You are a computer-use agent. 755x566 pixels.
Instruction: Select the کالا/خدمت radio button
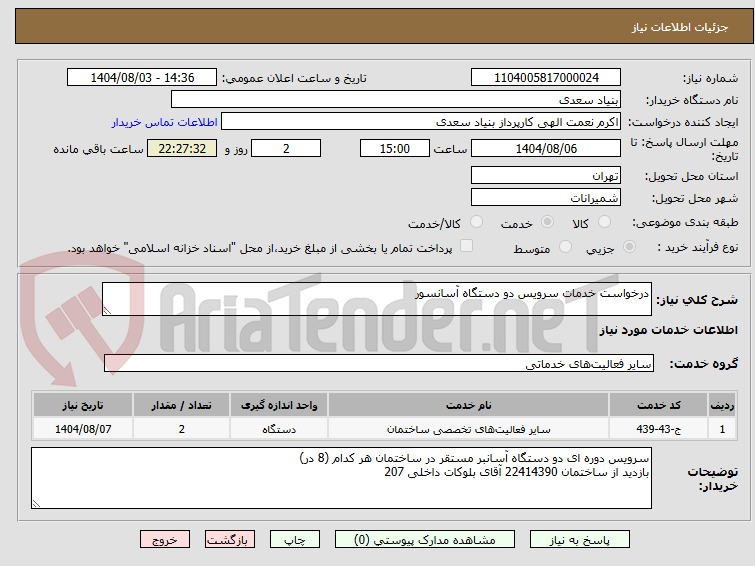476,222
